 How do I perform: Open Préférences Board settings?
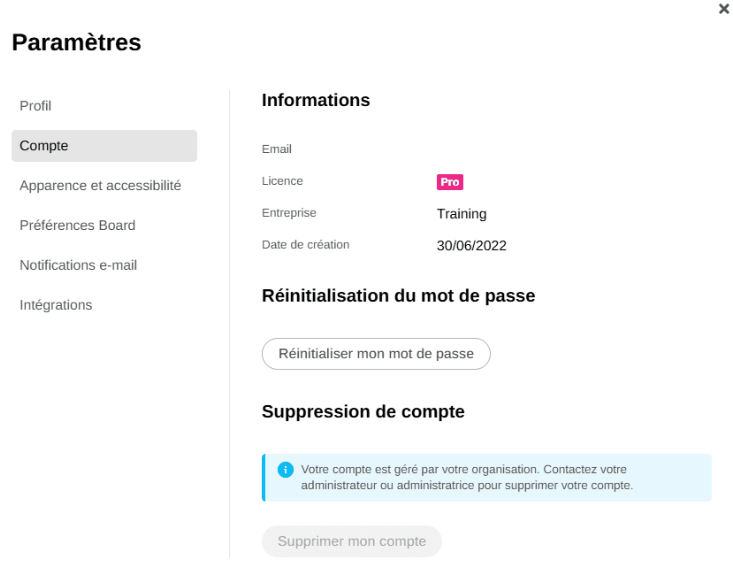pos(78,225)
